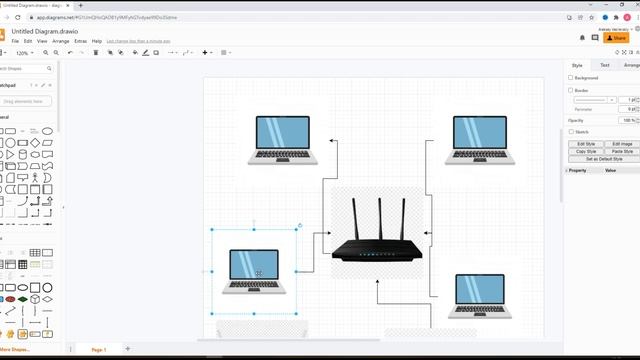Pick the circle shape in General palette

click(11, 143)
